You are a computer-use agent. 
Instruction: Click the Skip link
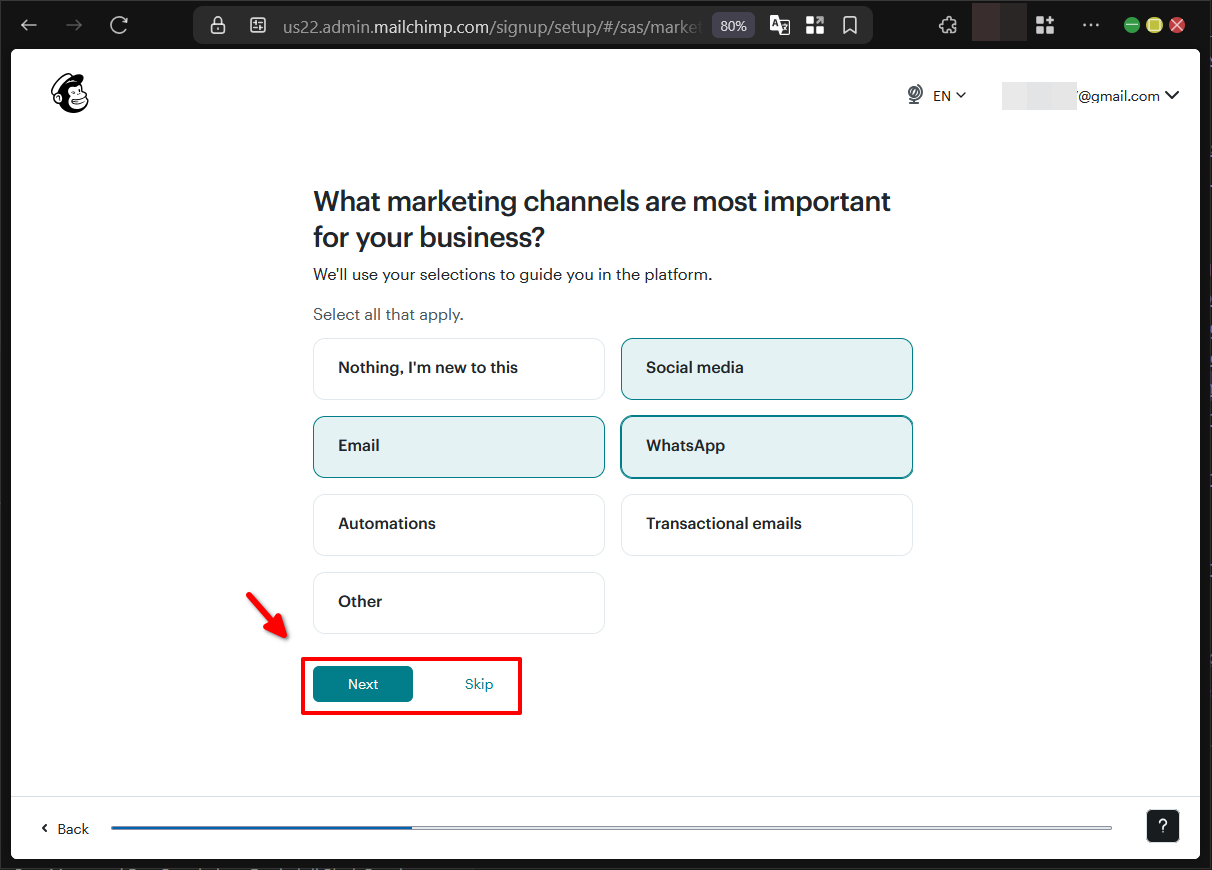pyautogui.click(x=478, y=684)
